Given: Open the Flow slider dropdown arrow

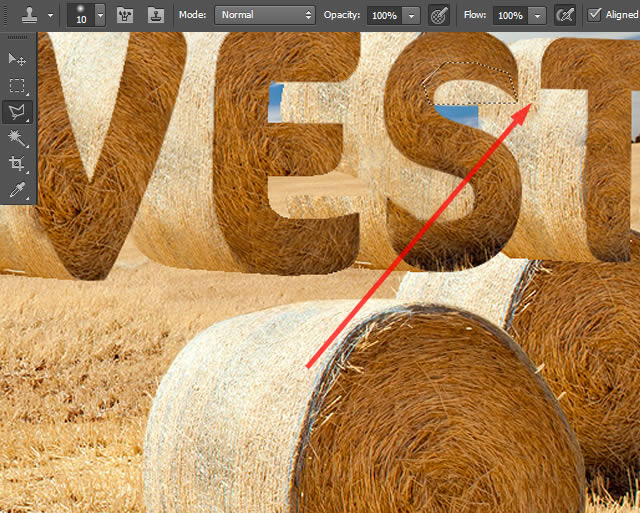Looking at the screenshot, I should click(x=537, y=16).
